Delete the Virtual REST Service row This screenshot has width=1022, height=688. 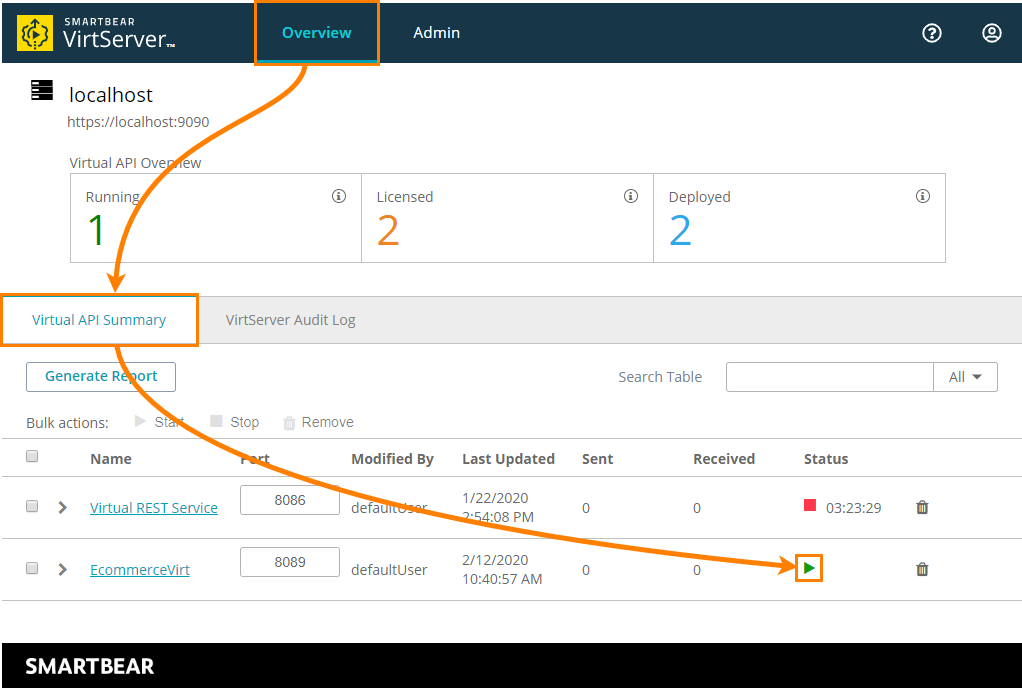922,507
